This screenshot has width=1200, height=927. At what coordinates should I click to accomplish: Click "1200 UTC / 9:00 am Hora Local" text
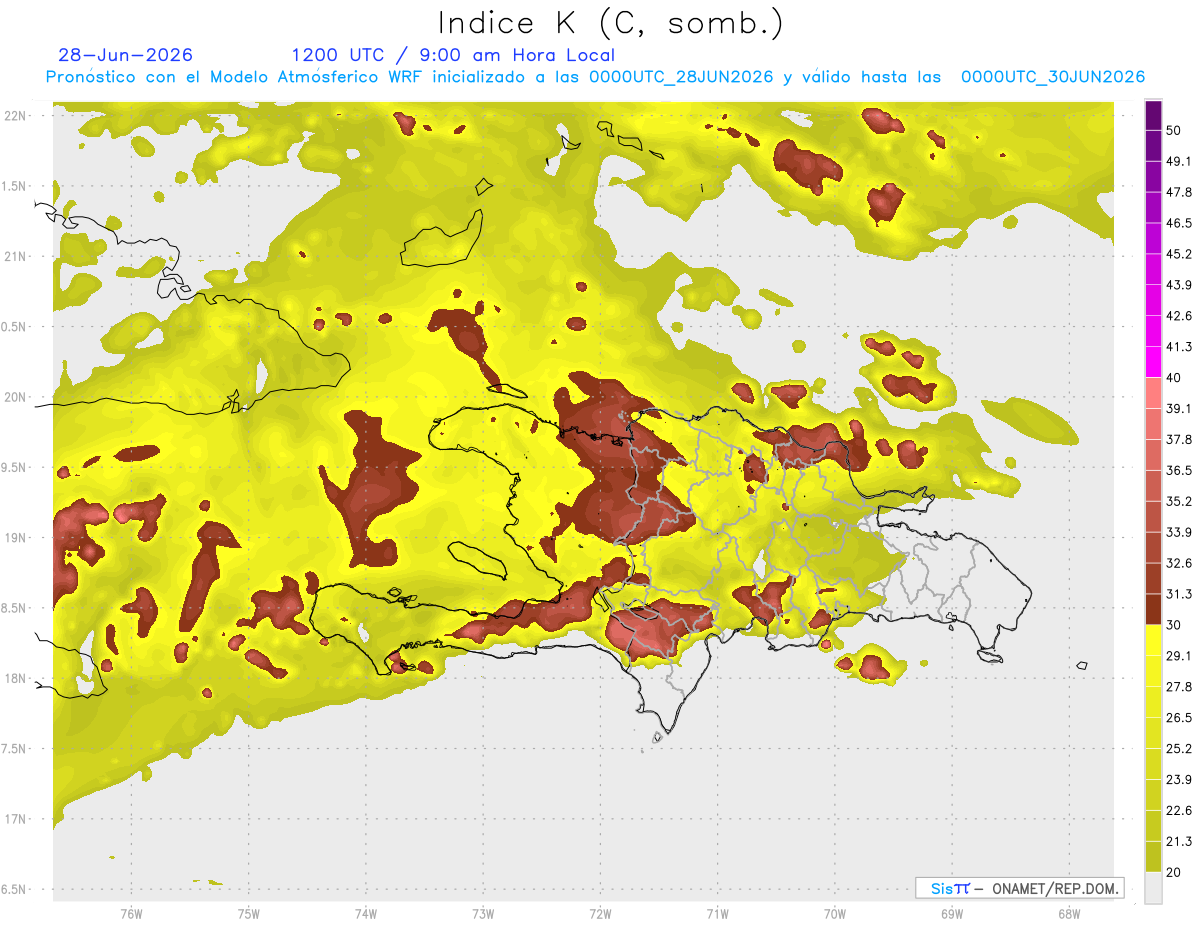point(453,55)
